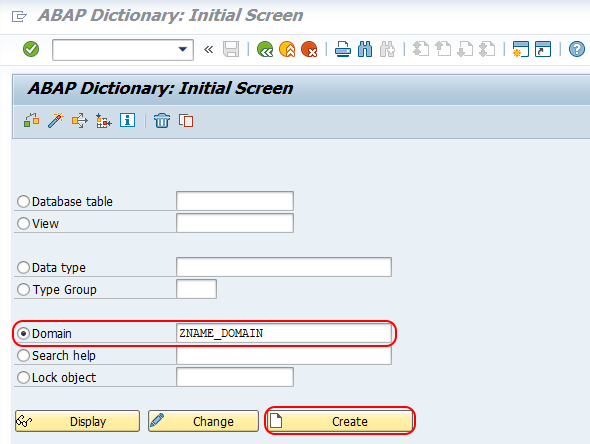Select the Type Group radio button

[23, 289]
